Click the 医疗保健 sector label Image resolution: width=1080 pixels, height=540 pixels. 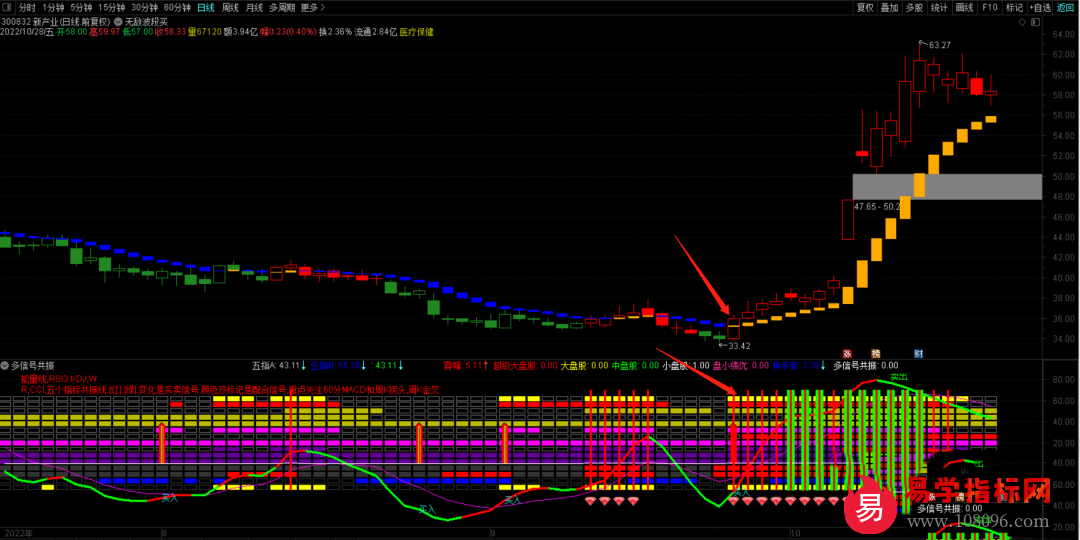click(417, 32)
